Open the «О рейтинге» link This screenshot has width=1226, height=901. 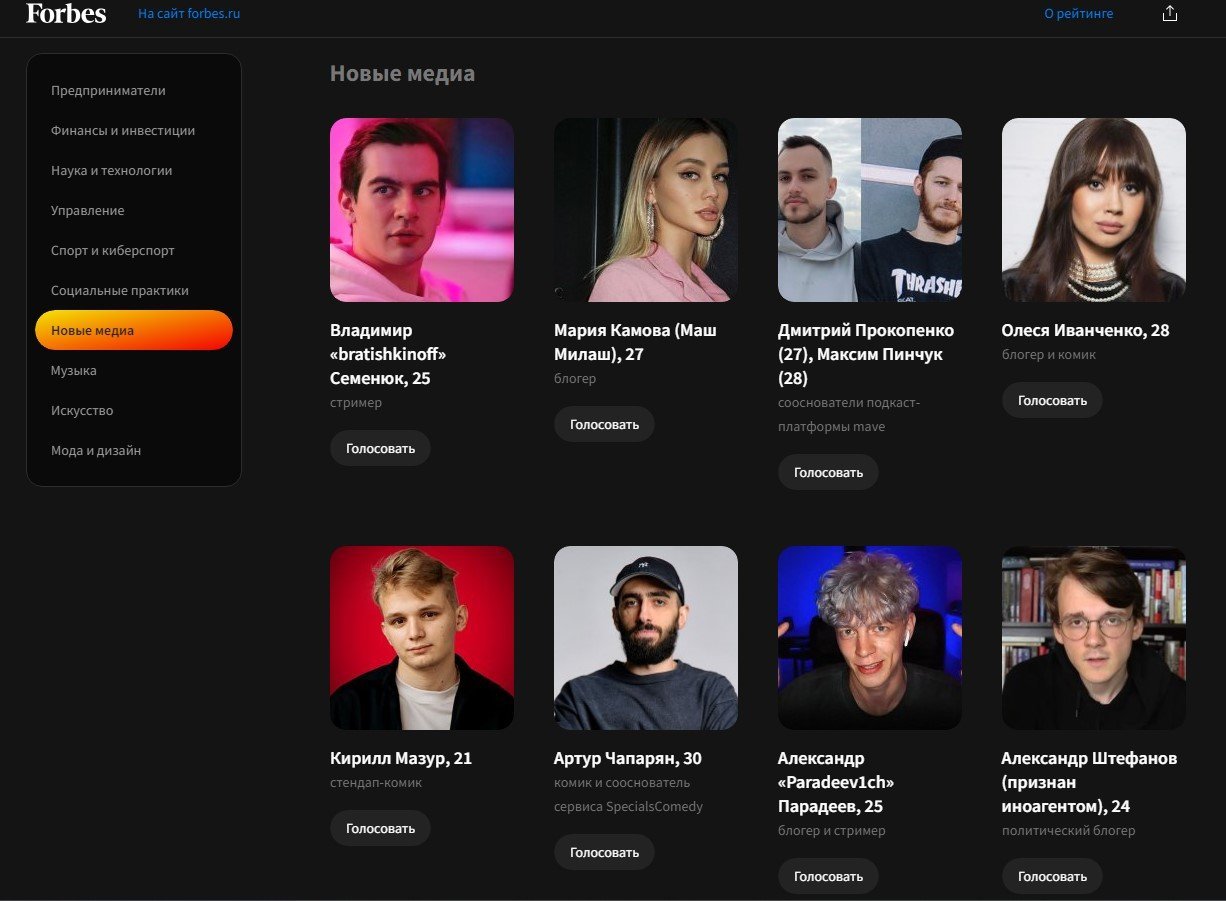[x=1079, y=14]
